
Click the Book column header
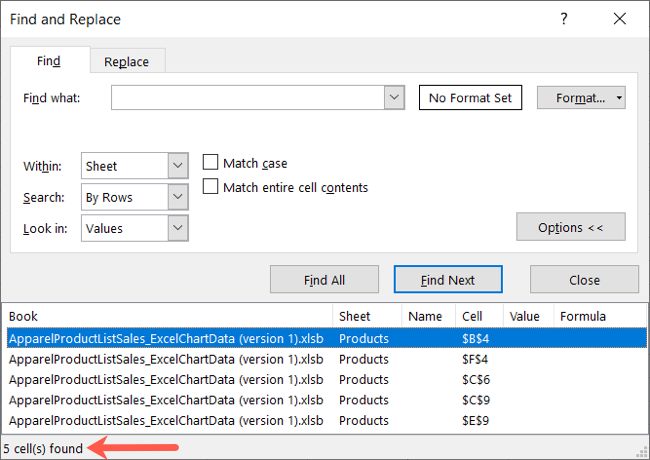pyautogui.click(x=168, y=317)
